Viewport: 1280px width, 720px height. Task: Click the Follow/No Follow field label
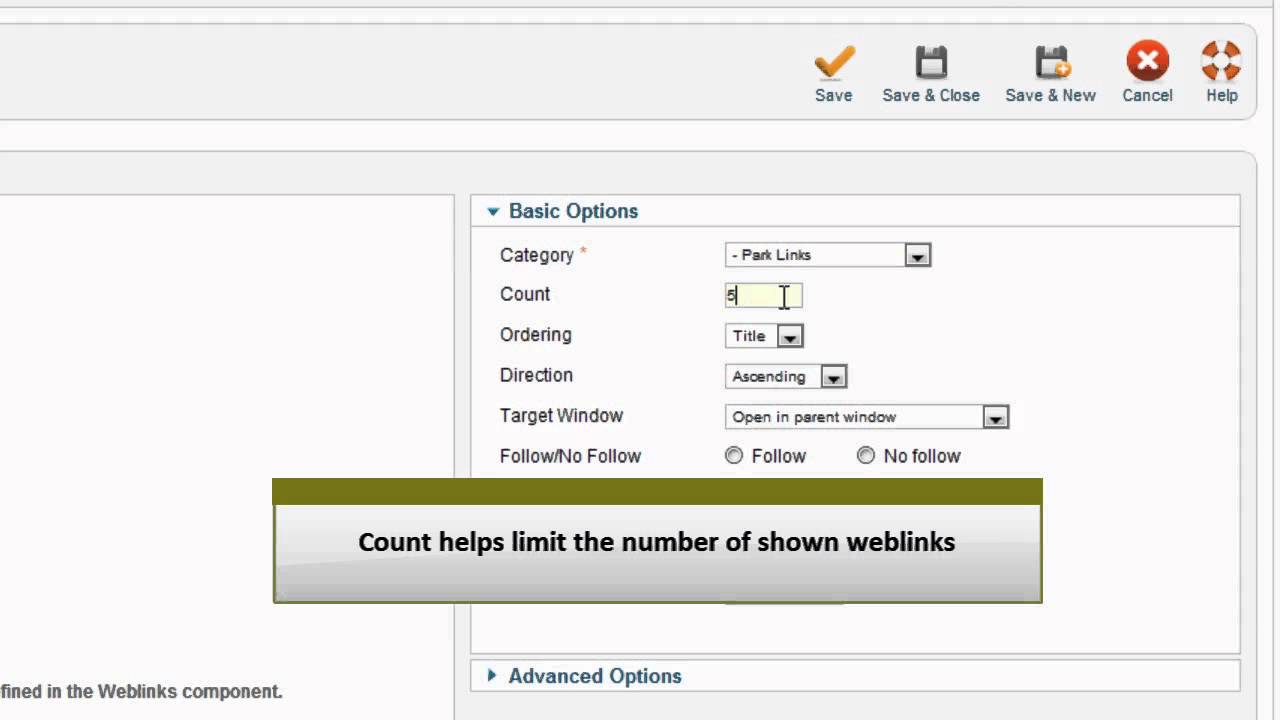tap(570, 456)
